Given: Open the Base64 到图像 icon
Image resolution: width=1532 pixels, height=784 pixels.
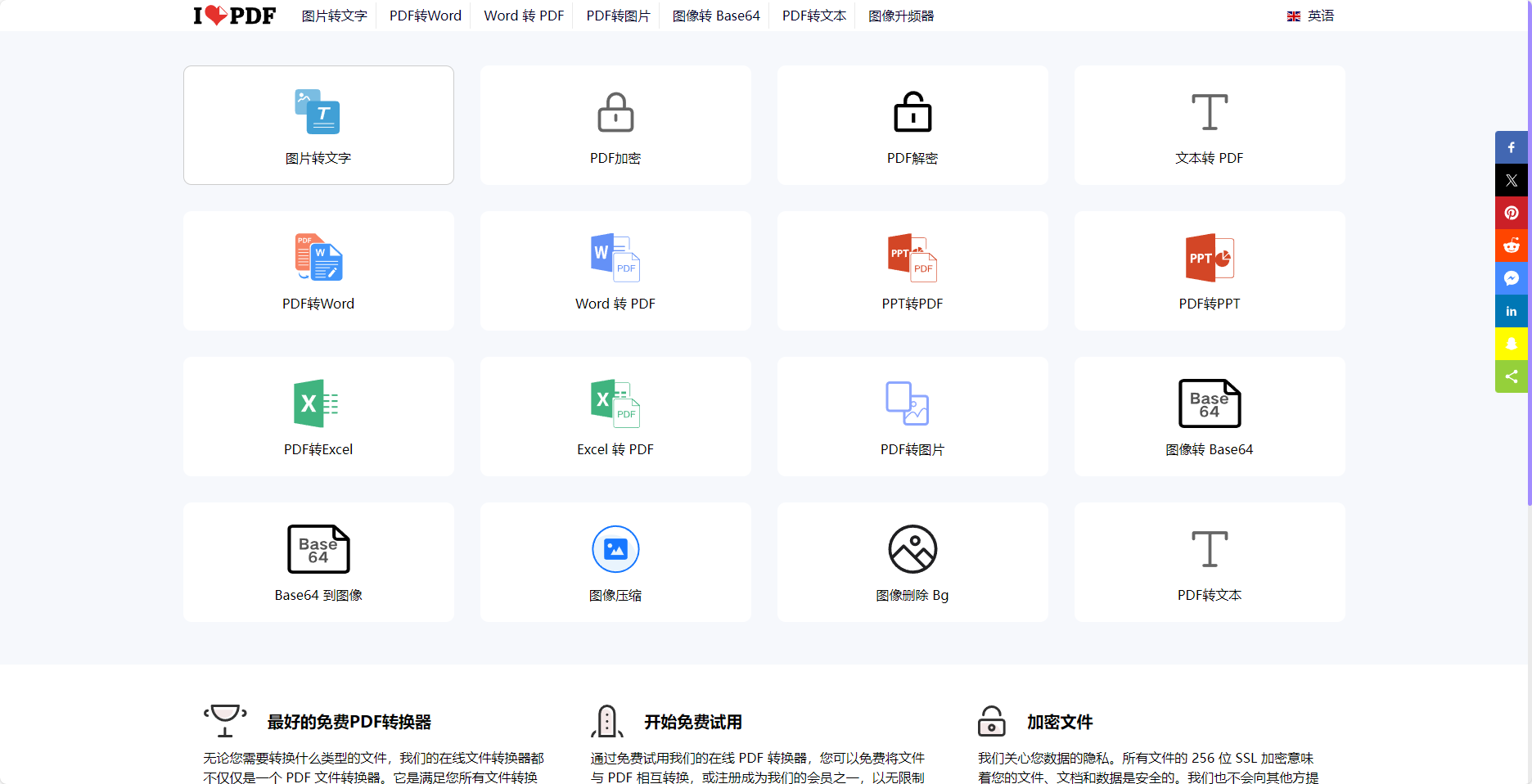Looking at the screenshot, I should [318, 548].
